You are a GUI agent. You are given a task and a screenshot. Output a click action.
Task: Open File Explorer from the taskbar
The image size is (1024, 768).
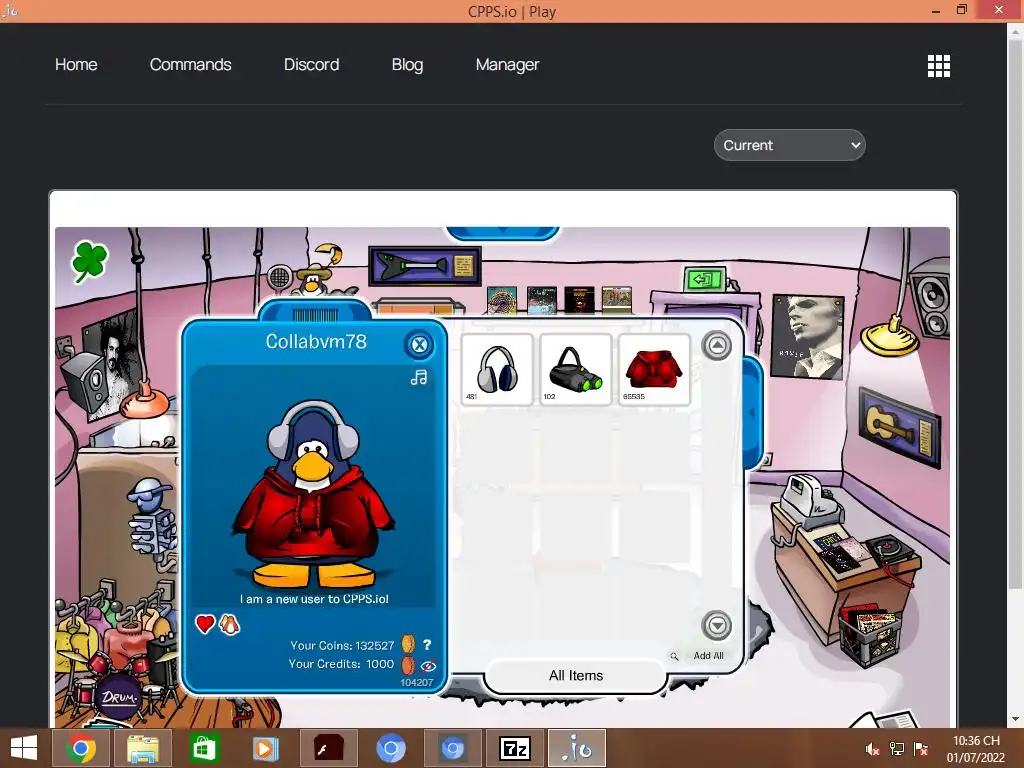143,748
